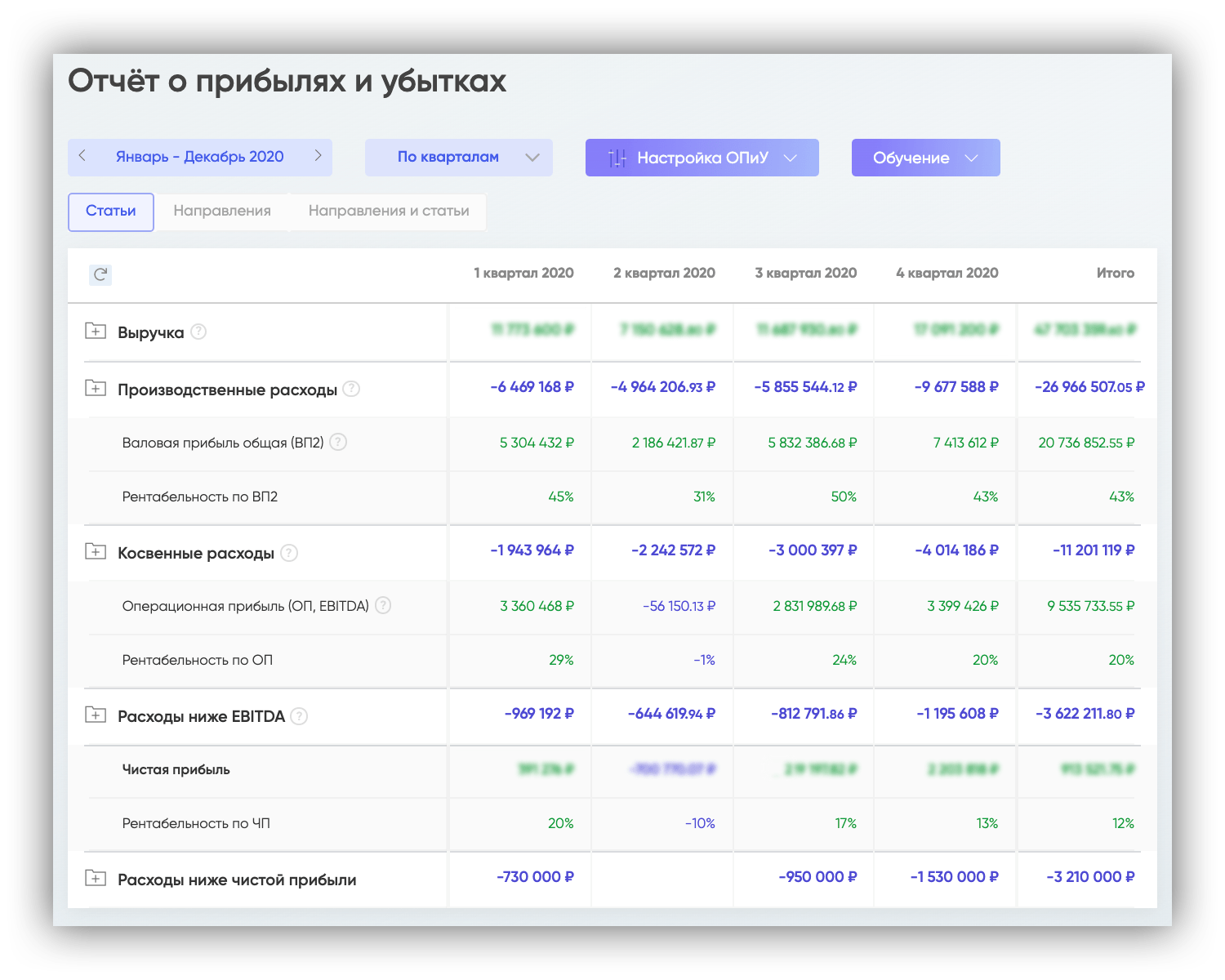Click help icon next to Выручка
The image size is (1225, 980).
[198, 332]
